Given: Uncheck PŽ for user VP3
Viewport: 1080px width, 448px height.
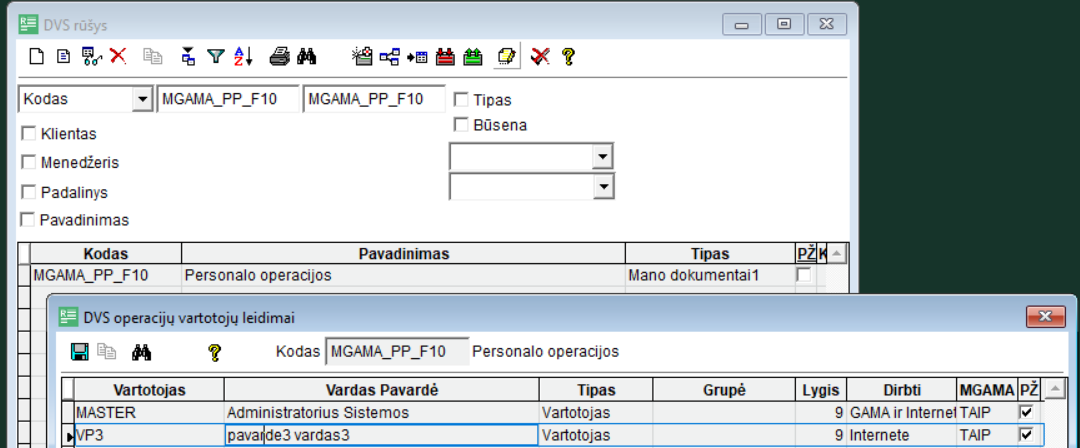Looking at the screenshot, I should 1026,435.
